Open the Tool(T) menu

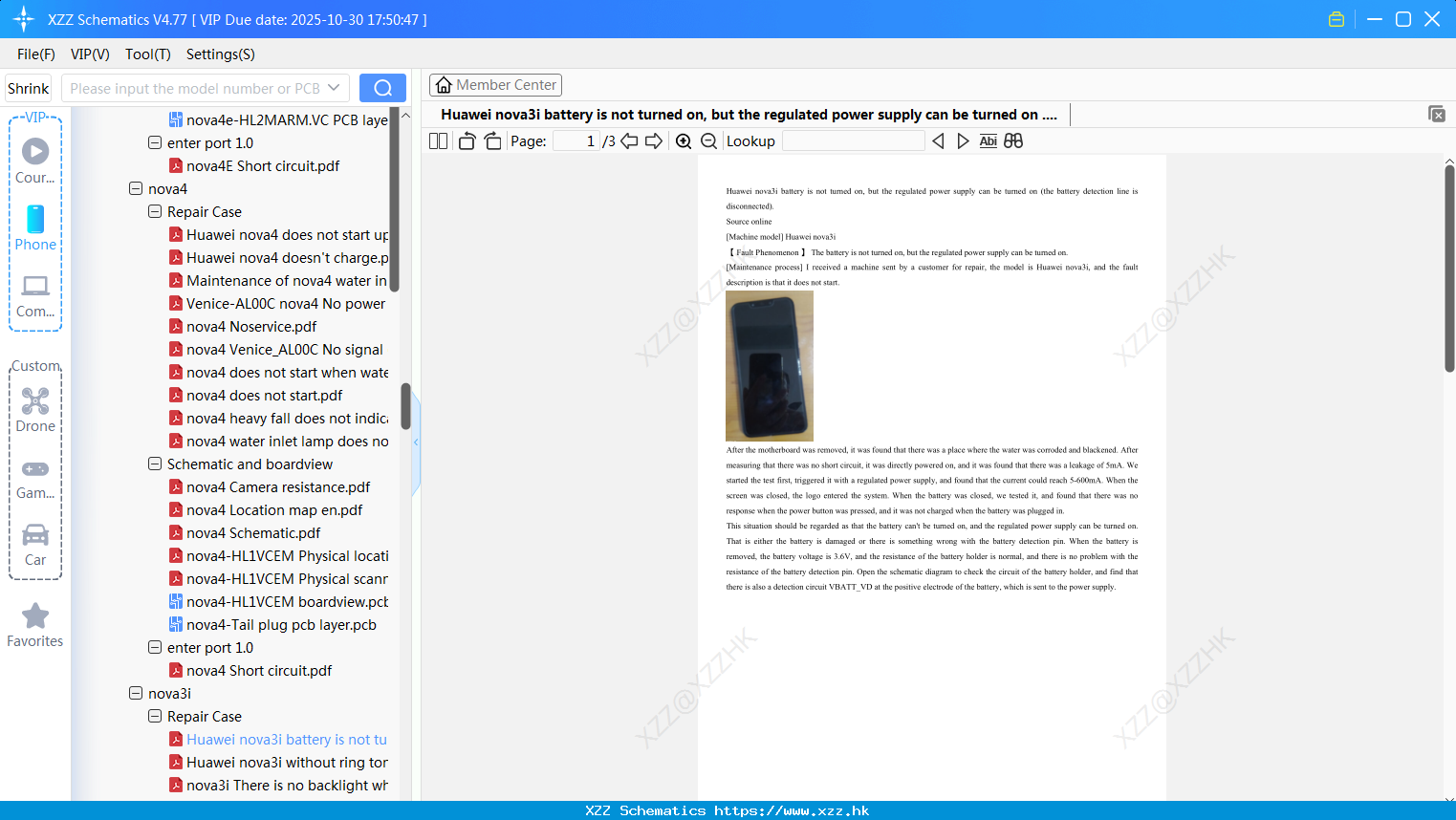tap(148, 54)
